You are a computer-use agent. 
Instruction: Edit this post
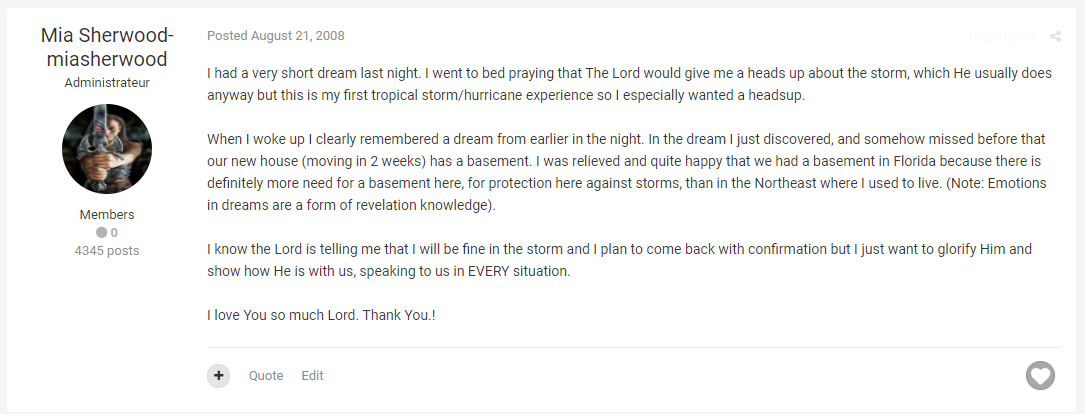point(312,375)
